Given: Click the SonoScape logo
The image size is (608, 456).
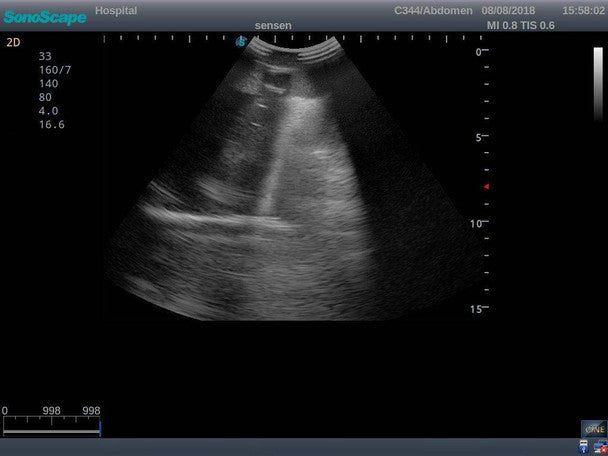Looking at the screenshot, I should tap(45, 17).
